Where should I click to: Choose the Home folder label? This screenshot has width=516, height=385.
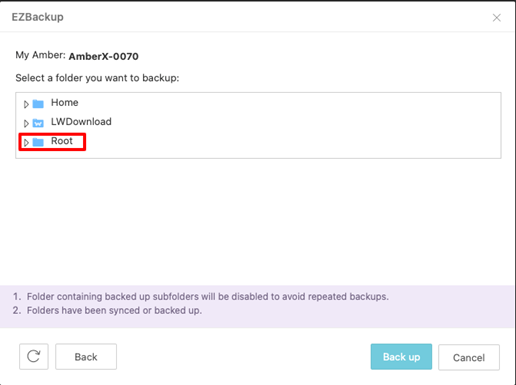[x=65, y=103]
